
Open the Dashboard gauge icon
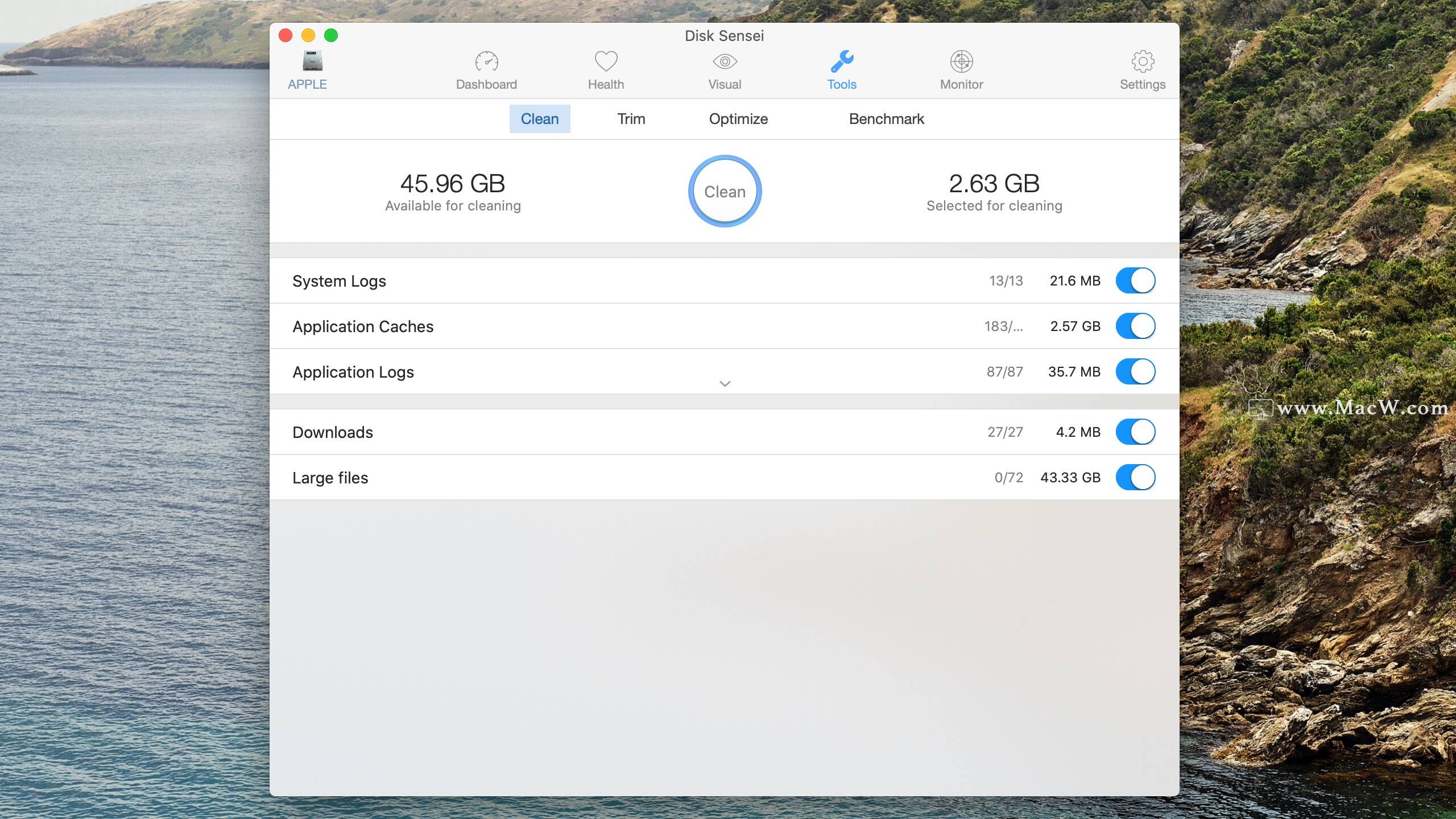(486, 61)
